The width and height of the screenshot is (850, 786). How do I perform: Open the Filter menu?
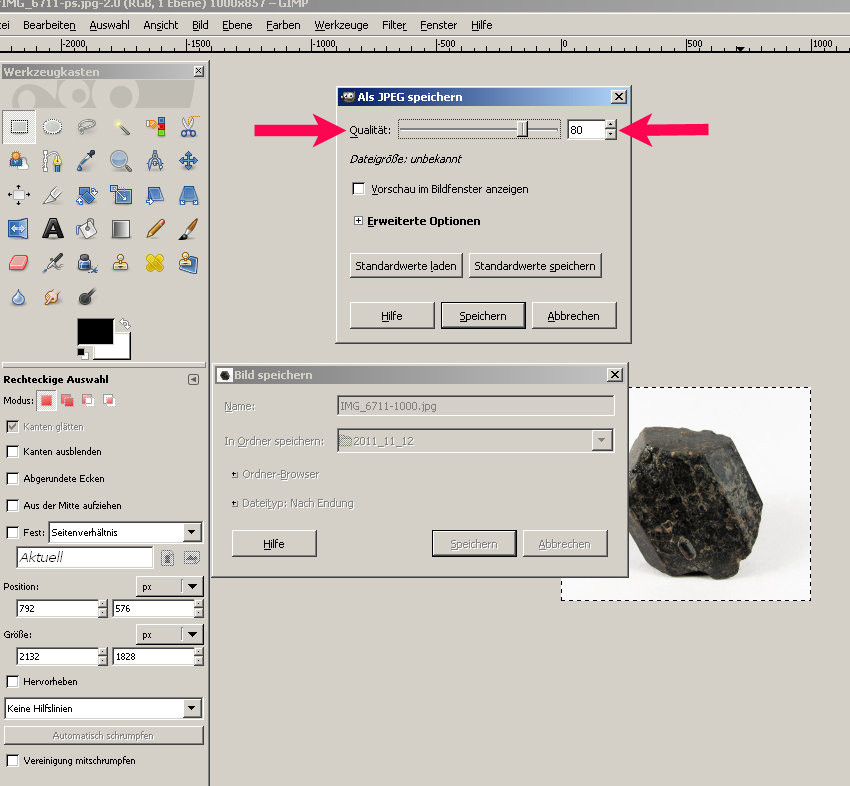(x=394, y=25)
